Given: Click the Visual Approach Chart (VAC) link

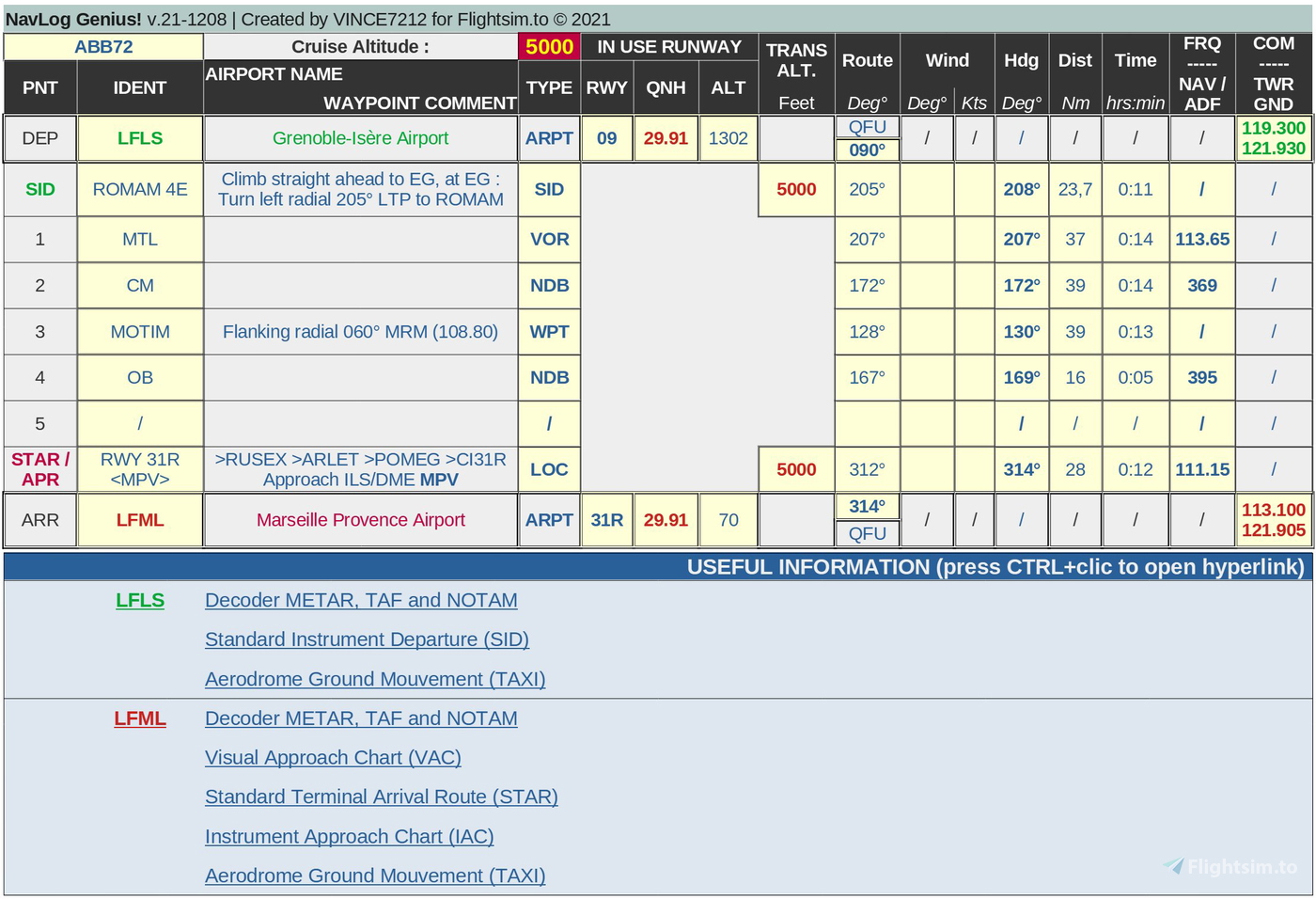Looking at the screenshot, I should tap(333, 758).
